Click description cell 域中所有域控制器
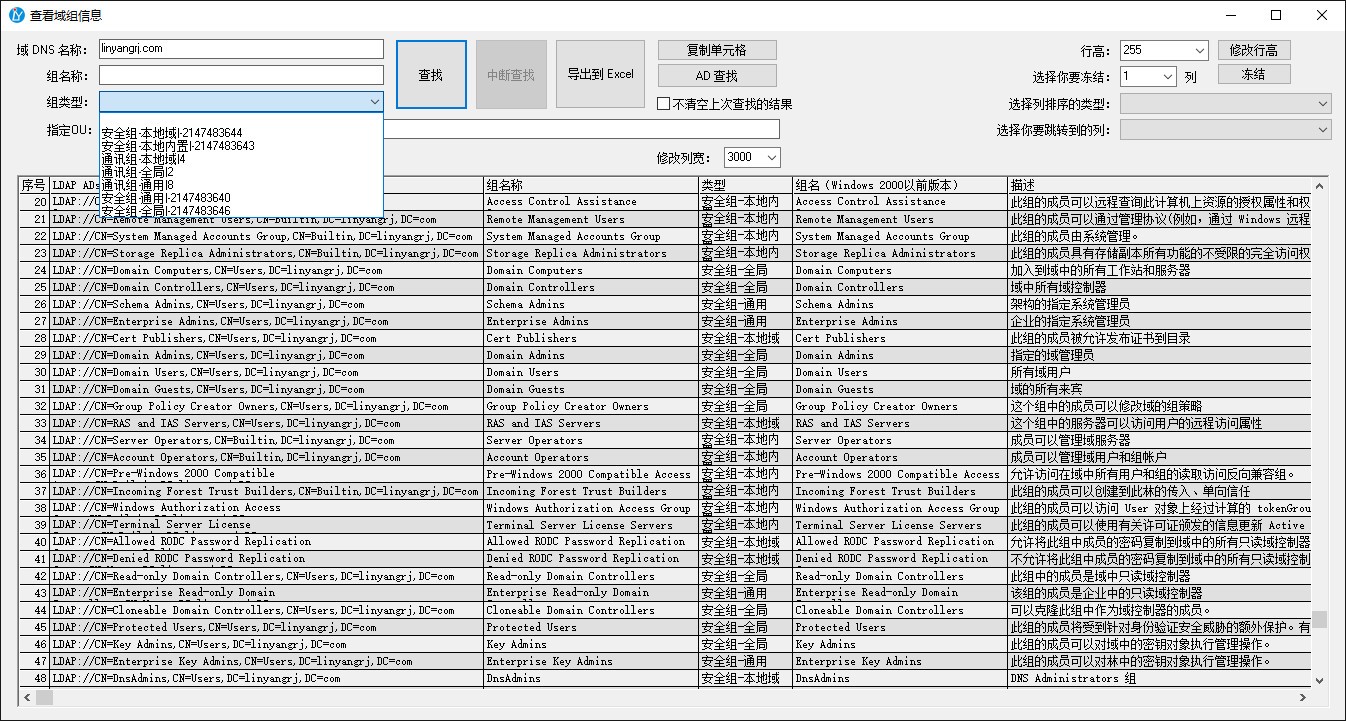 click(1159, 287)
